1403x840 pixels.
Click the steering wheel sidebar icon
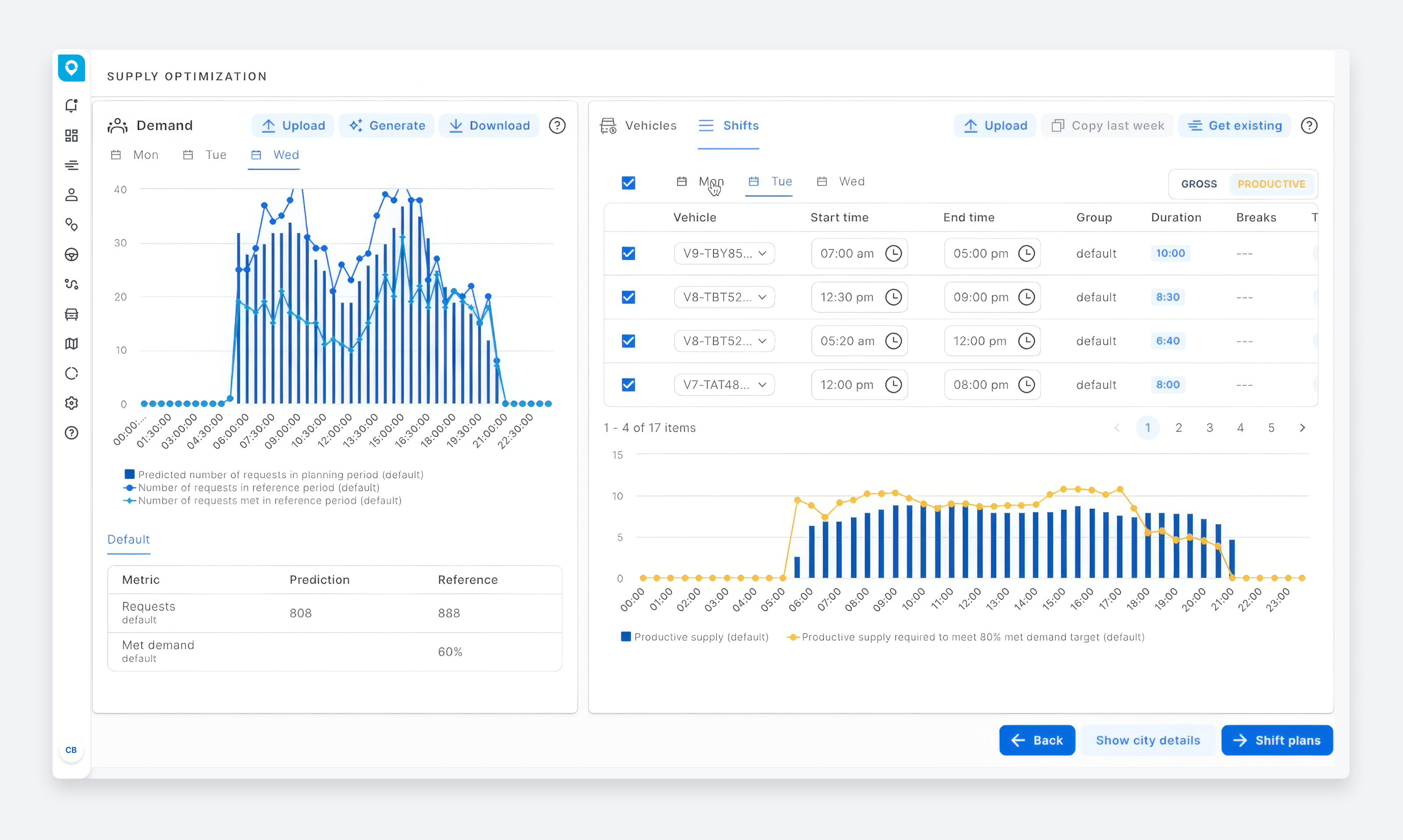(71, 255)
